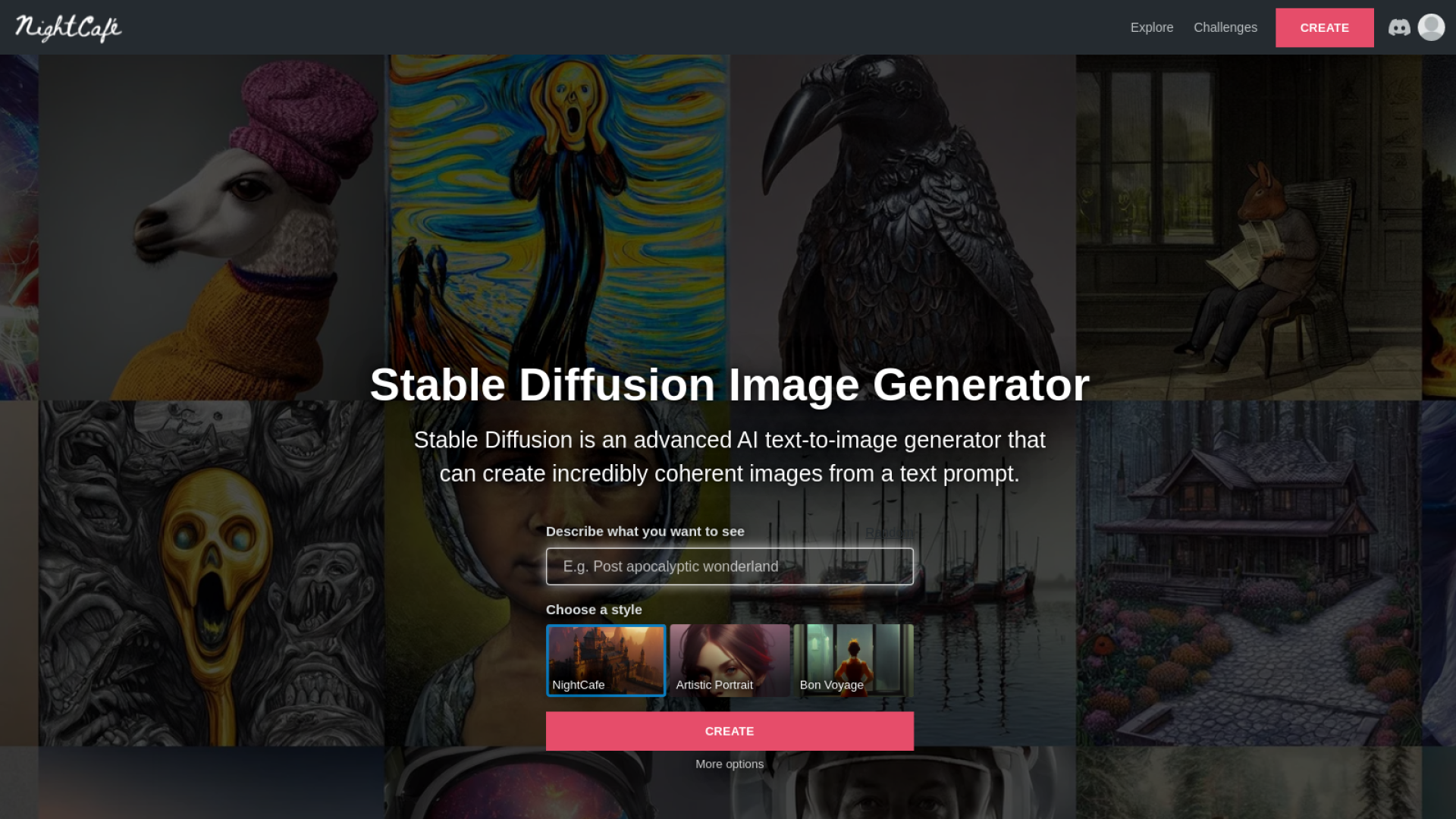Expand More options

pyautogui.click(x=730, y=764)
